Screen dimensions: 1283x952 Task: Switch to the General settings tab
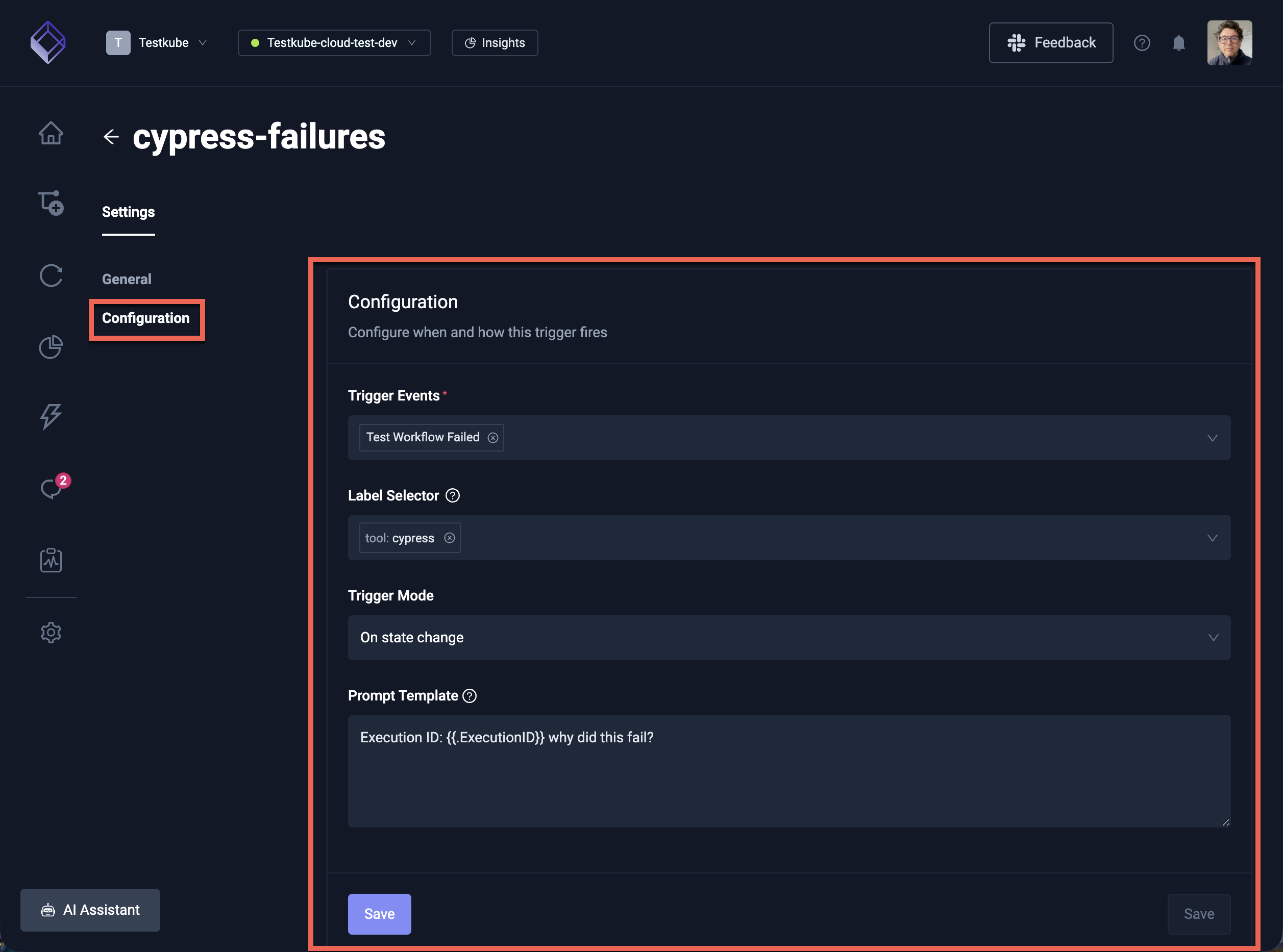(126, 279)
